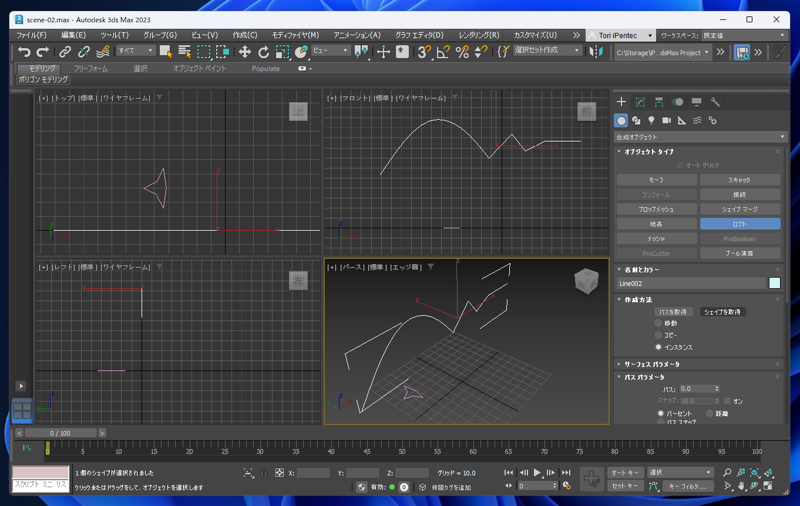Open the ワークスペース dropdown
800x506 pixels.
[744, 35]
